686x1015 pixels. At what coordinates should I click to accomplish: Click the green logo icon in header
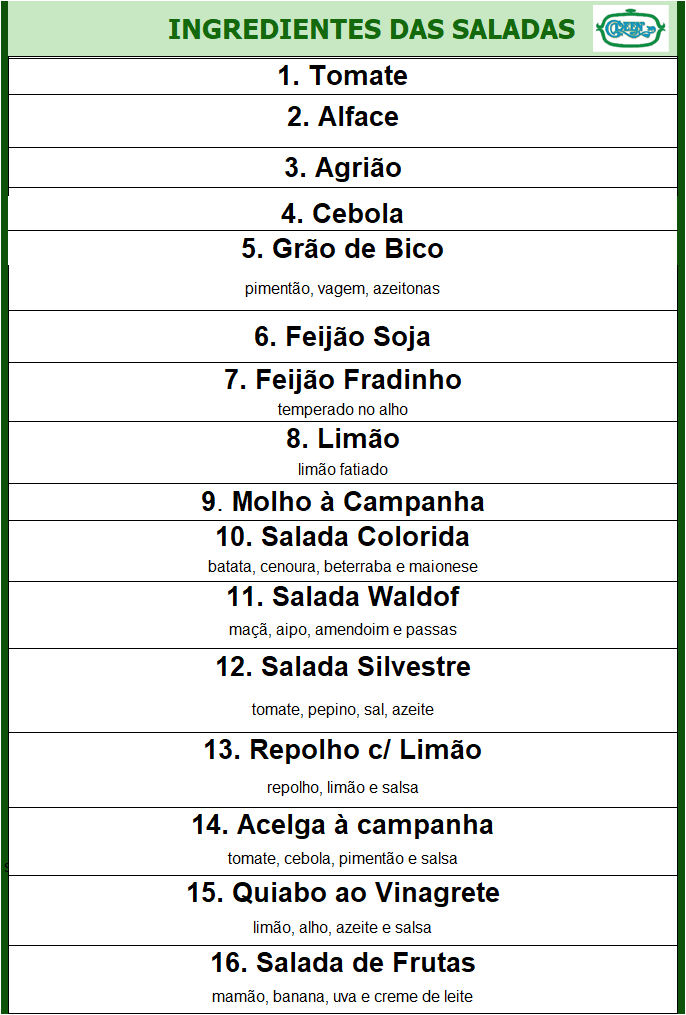(631, 28)
